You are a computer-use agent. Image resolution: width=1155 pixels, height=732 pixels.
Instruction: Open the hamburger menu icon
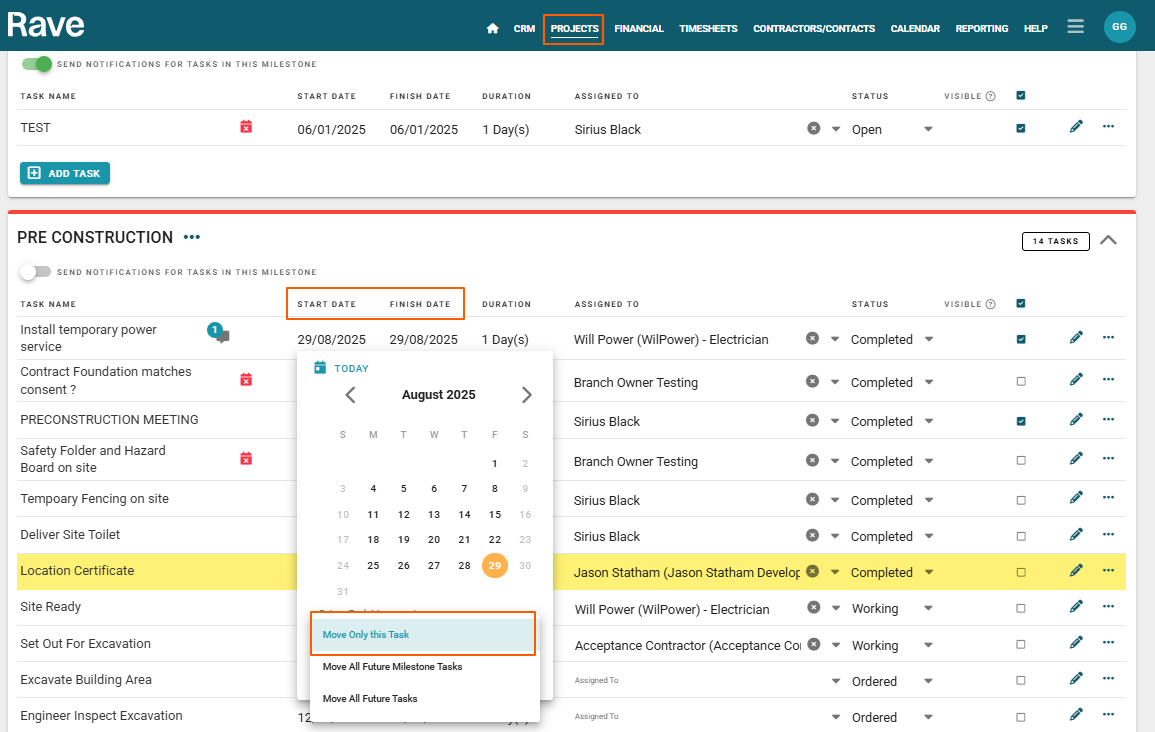tap(1075, 27)
